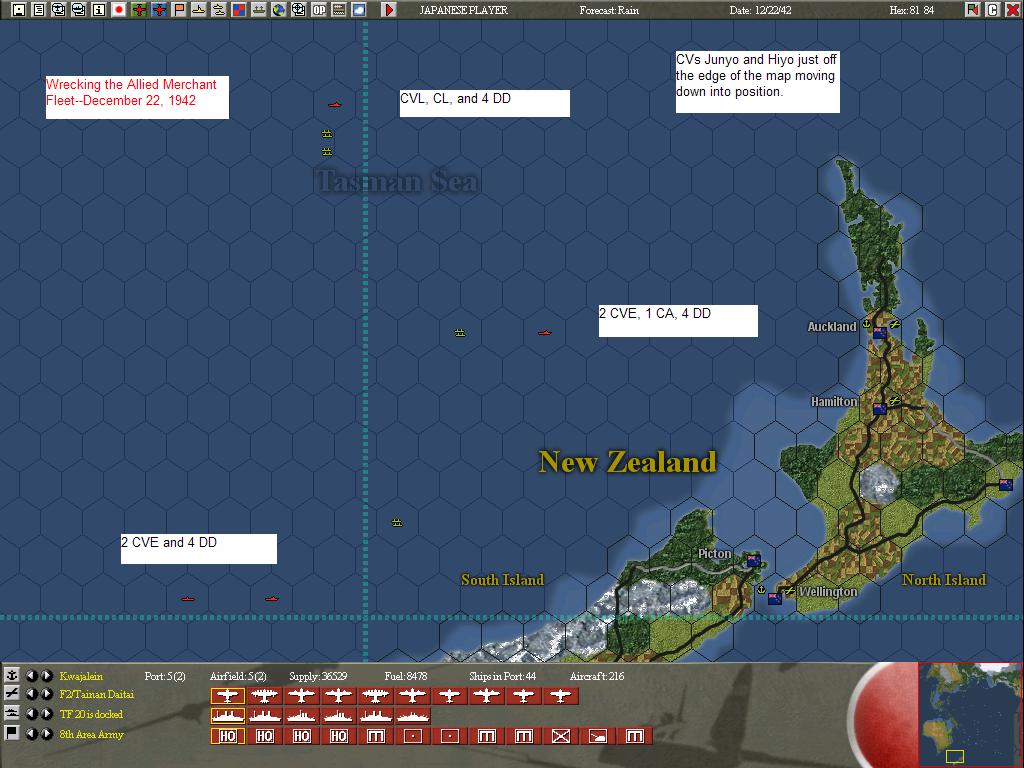
Task: Select the first highlighted ship tile in task force row
Action: (x=227, y=716)
